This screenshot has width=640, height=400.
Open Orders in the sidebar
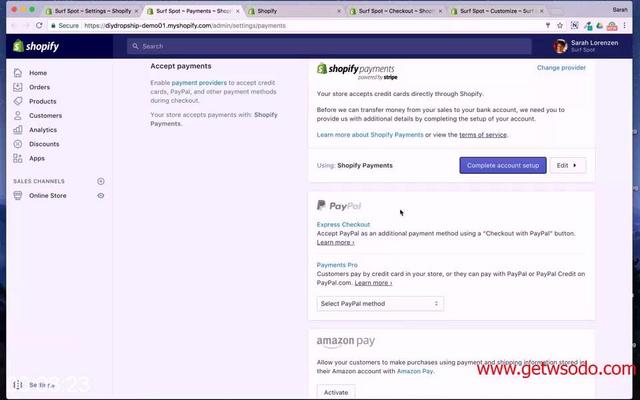coord(40,87)
